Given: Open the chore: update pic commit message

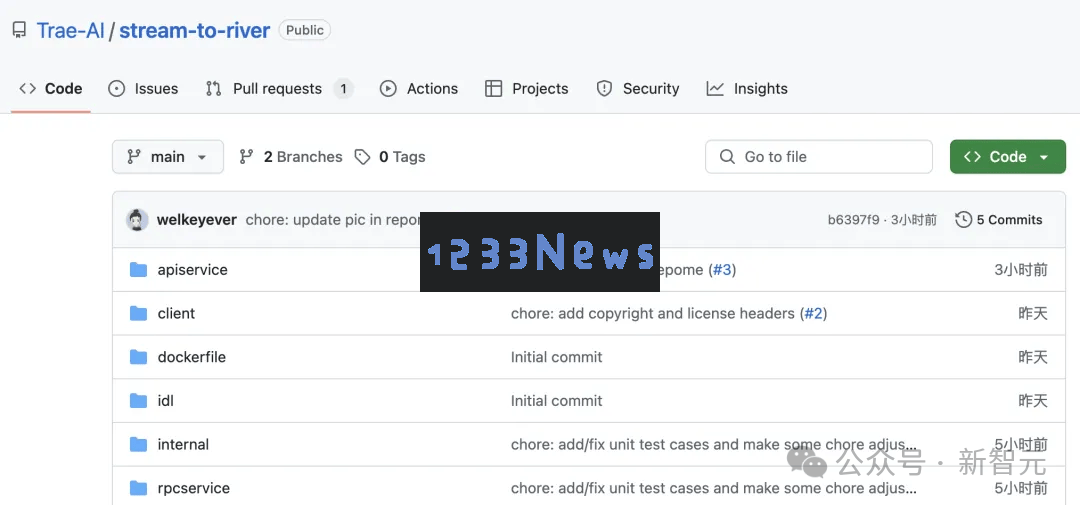Looking at the screenshot, I should click(x=333, y=220).
